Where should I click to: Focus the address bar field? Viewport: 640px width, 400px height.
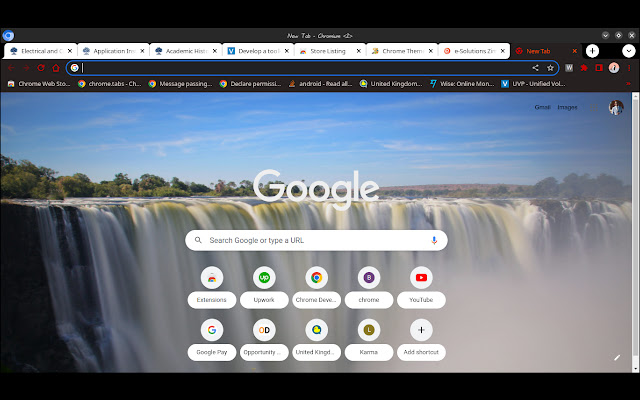coord(312,68)
